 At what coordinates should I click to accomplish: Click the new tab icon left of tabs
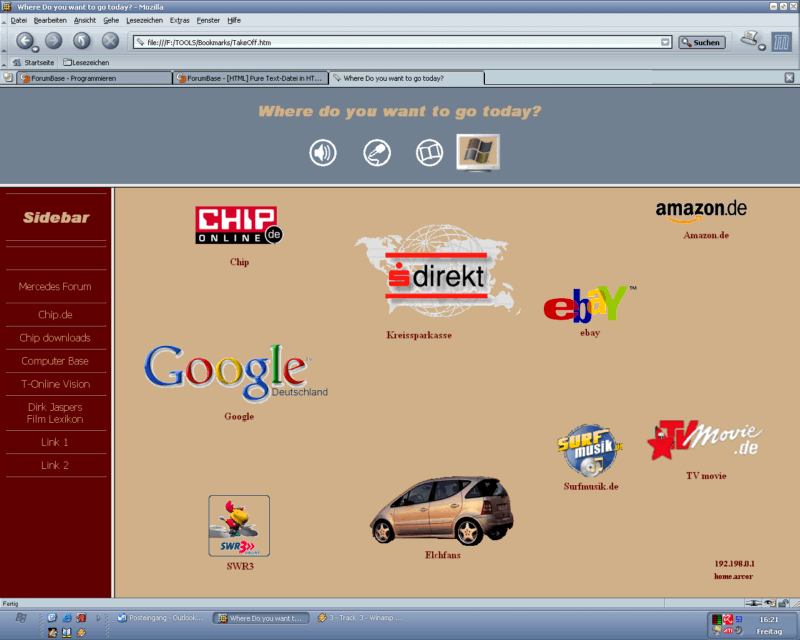(x=8, y=78)
